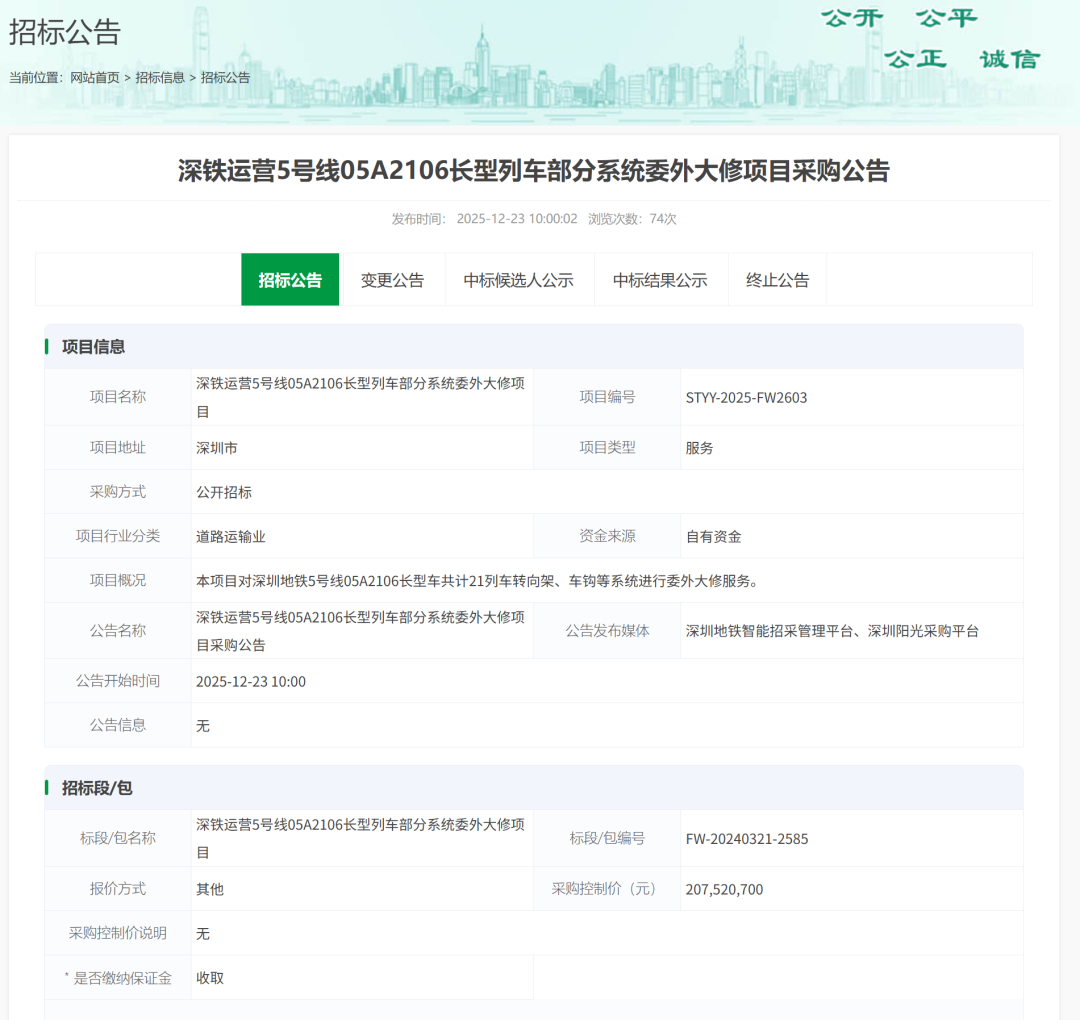1080x1020 pixels.
Task: Click the 公告名称 value ending 采购公告
Action: coord(360,631)
